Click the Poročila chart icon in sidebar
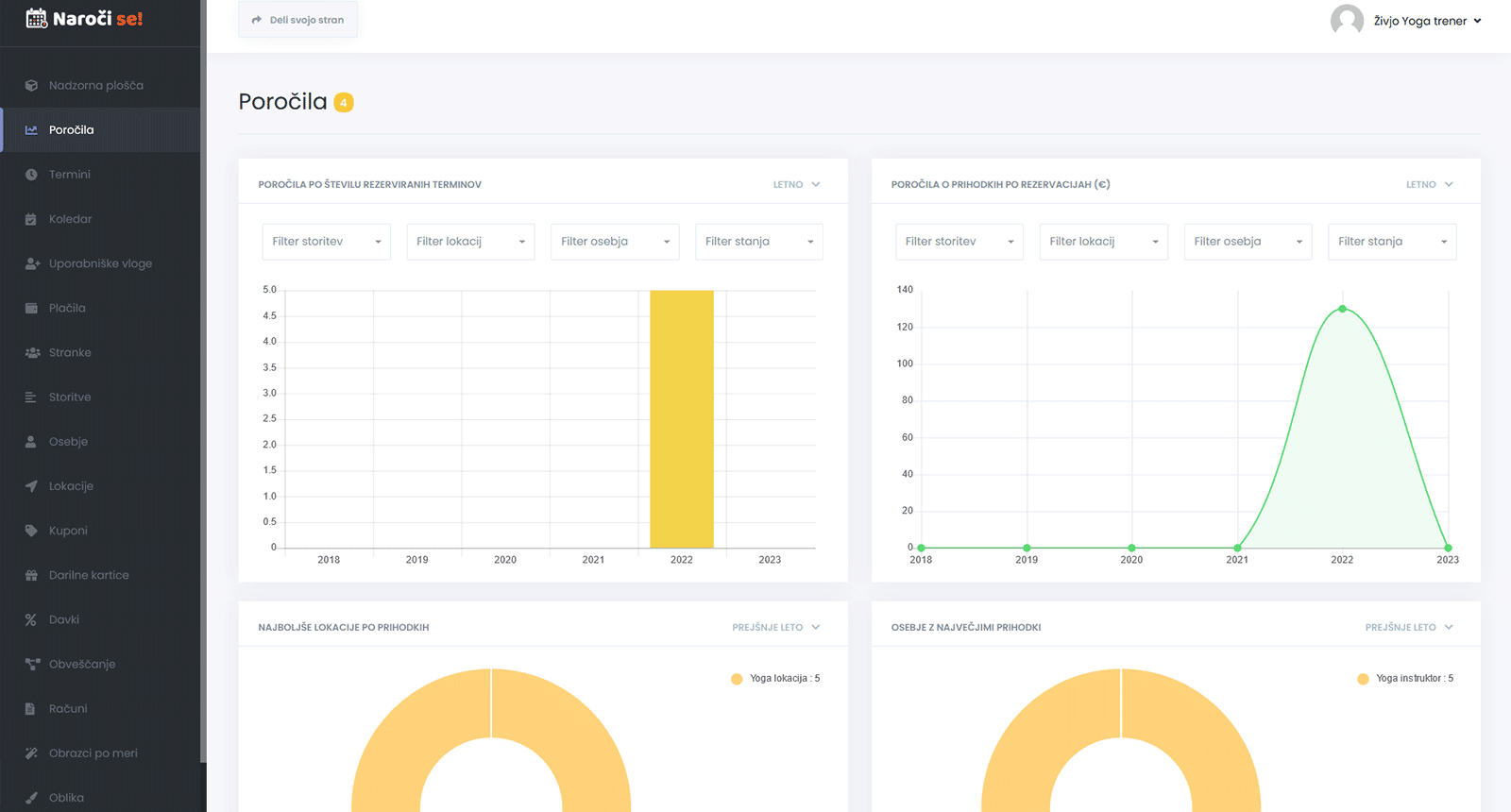 (31, 129)
